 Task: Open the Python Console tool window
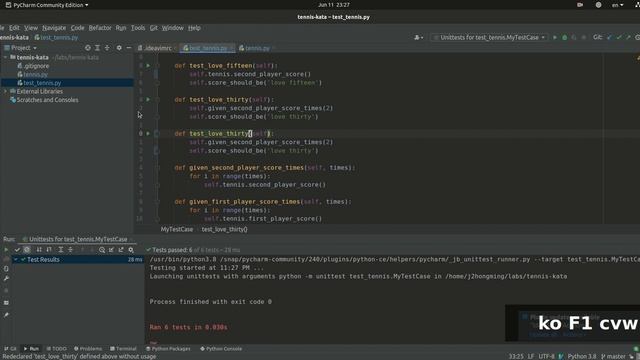click(x=221, y=349)
